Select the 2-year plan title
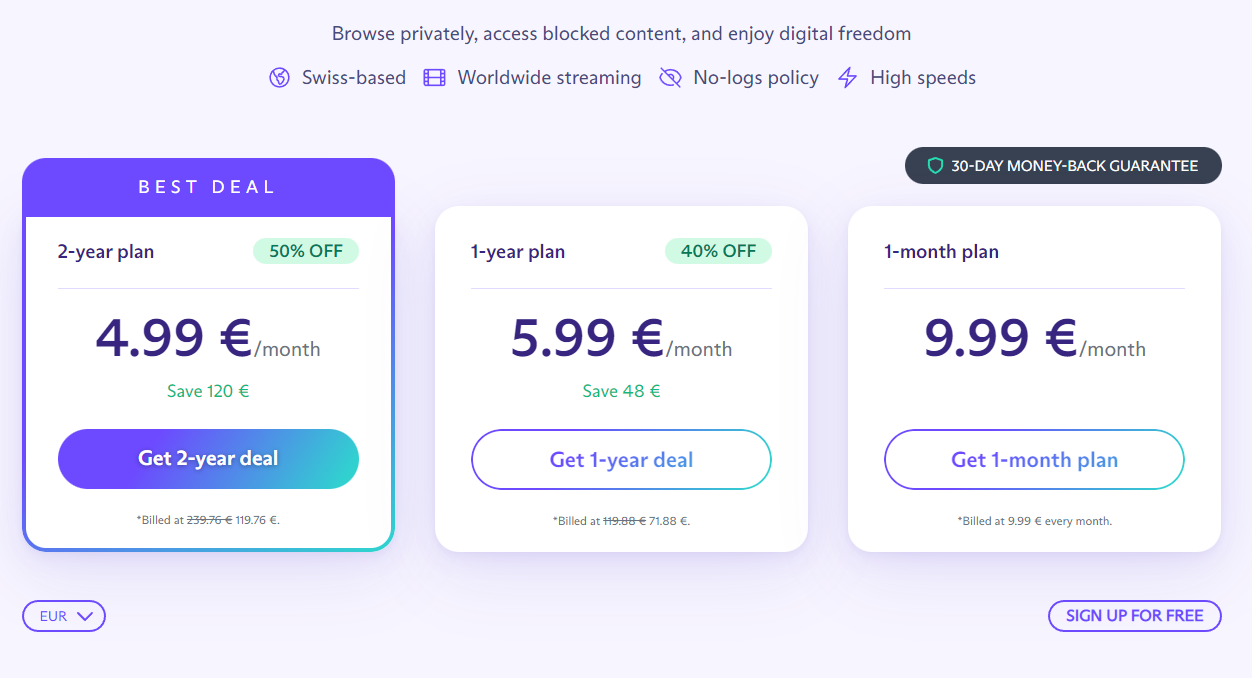 click(x=106, y=252)
